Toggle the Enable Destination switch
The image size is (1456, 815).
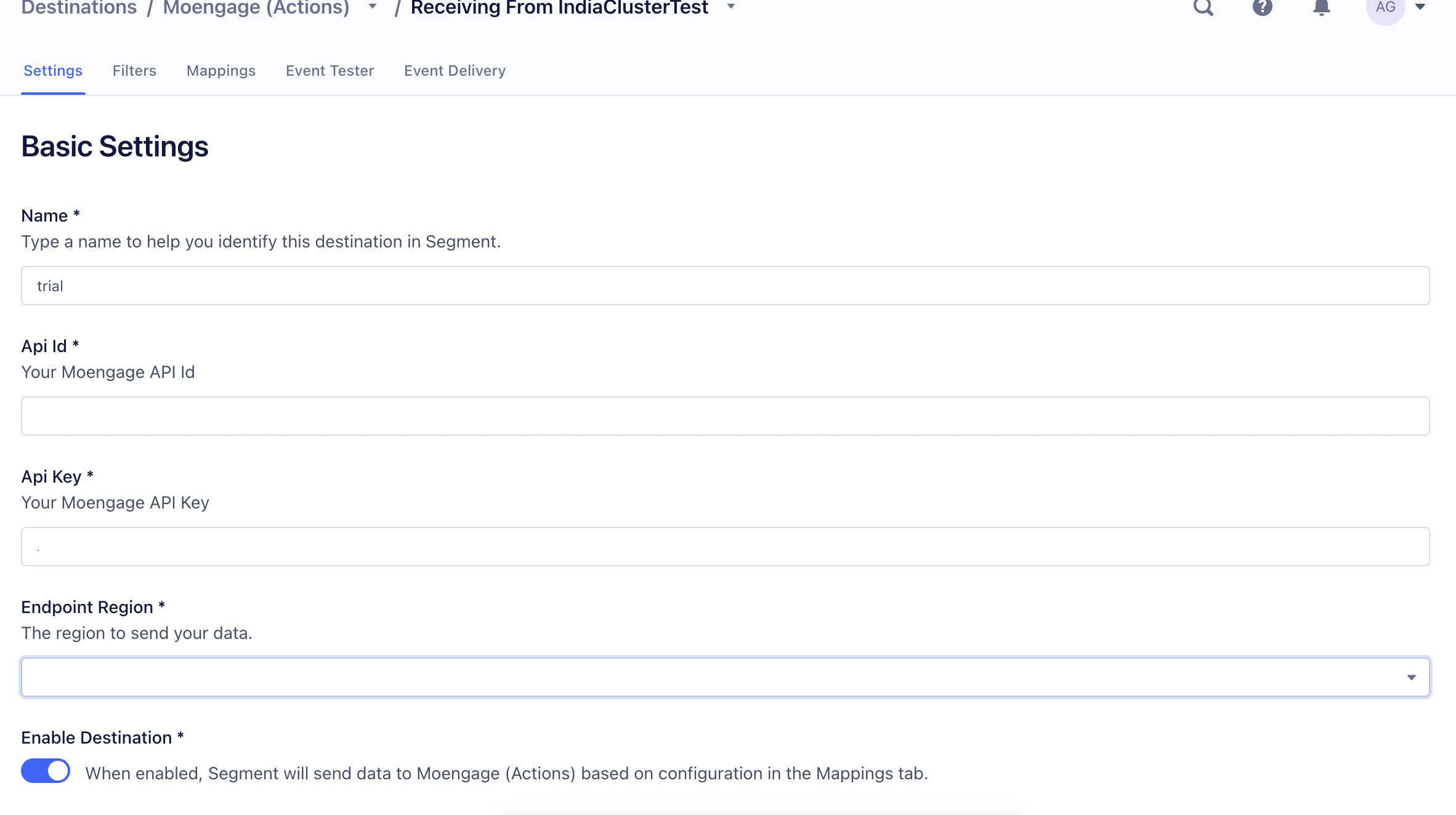[x=46, y=771]
